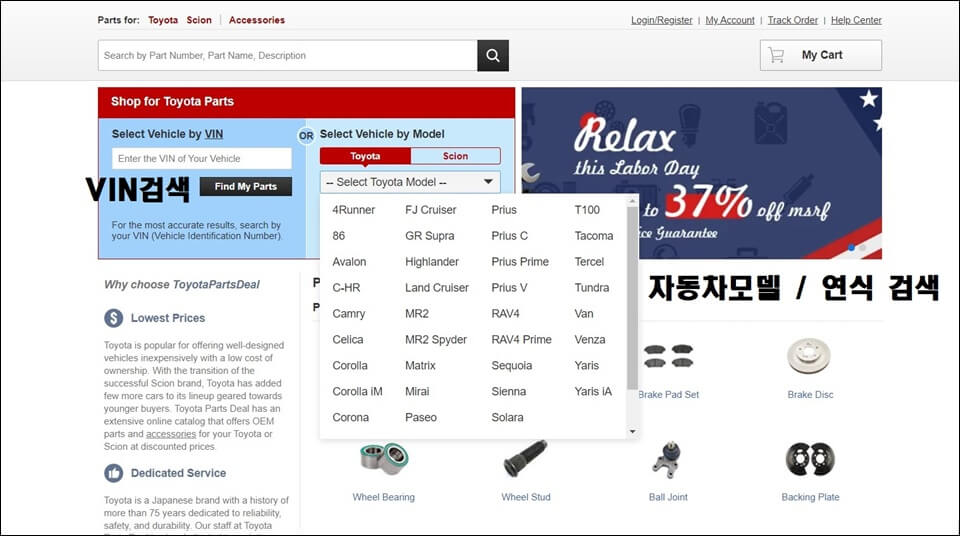Focus the Enter VIN input field
This screenshot has height=536, width=960.
(202, 159)
